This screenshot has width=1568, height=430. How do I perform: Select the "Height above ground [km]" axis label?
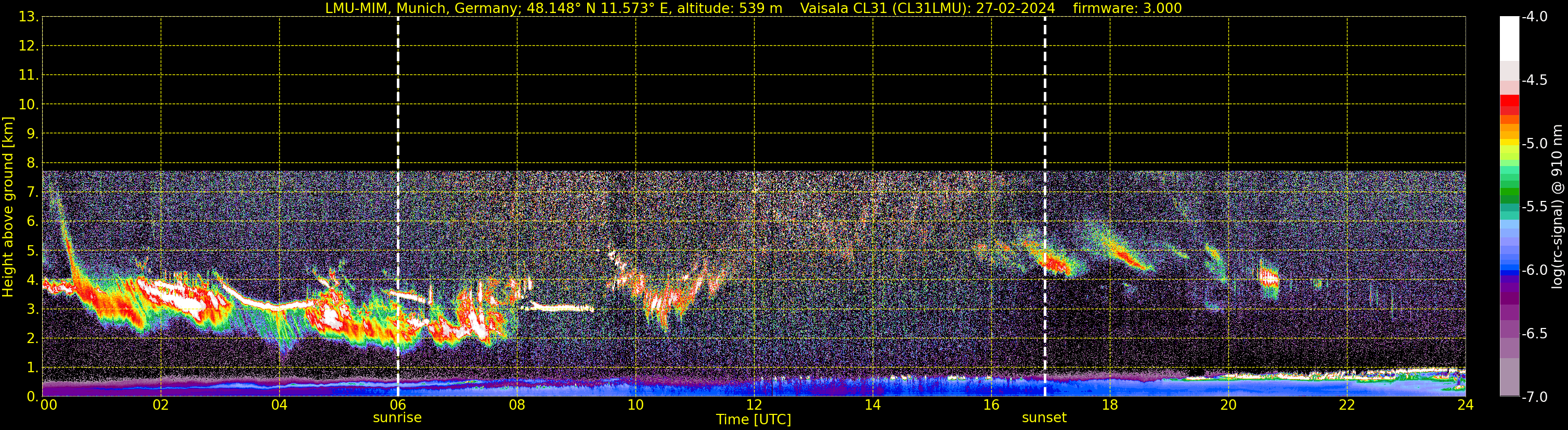(8, 207)
